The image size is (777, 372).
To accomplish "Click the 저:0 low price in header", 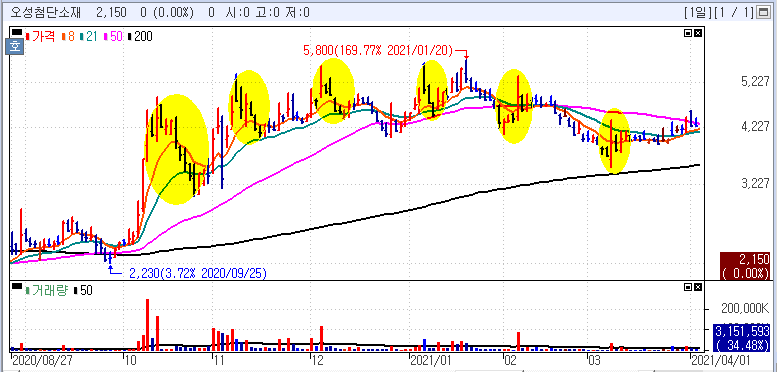I will pyautogui.click(x=297, y=12).
